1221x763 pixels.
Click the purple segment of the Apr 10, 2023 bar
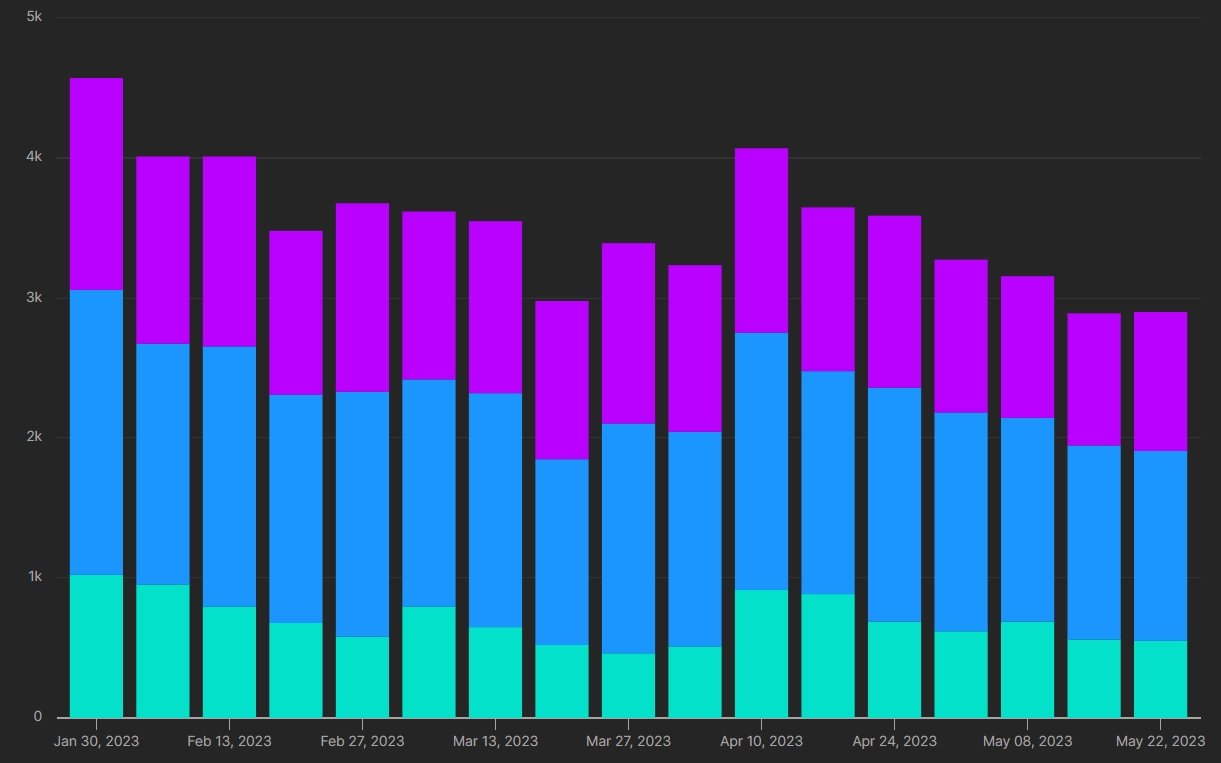(x=761, y=240)
